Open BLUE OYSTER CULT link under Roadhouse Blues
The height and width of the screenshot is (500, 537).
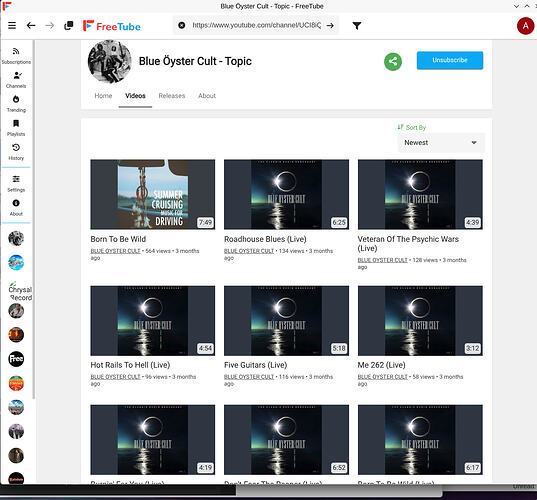point(249,251)
